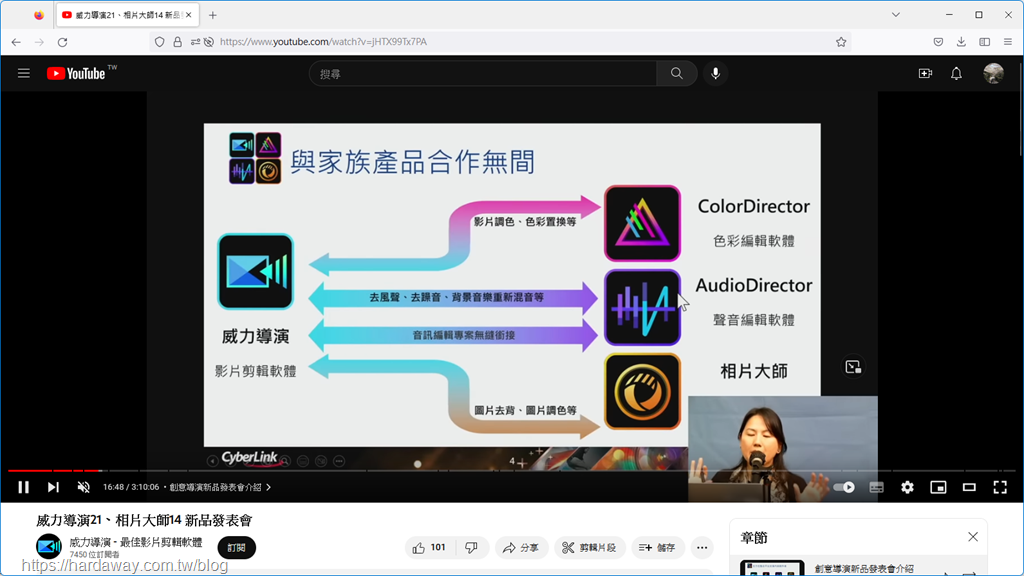Image resolution: width=1024 pixels, height=576 pixels.
Task: Switch to miniplayer mode
Action: pyautogui.click(x=938, y=487)
